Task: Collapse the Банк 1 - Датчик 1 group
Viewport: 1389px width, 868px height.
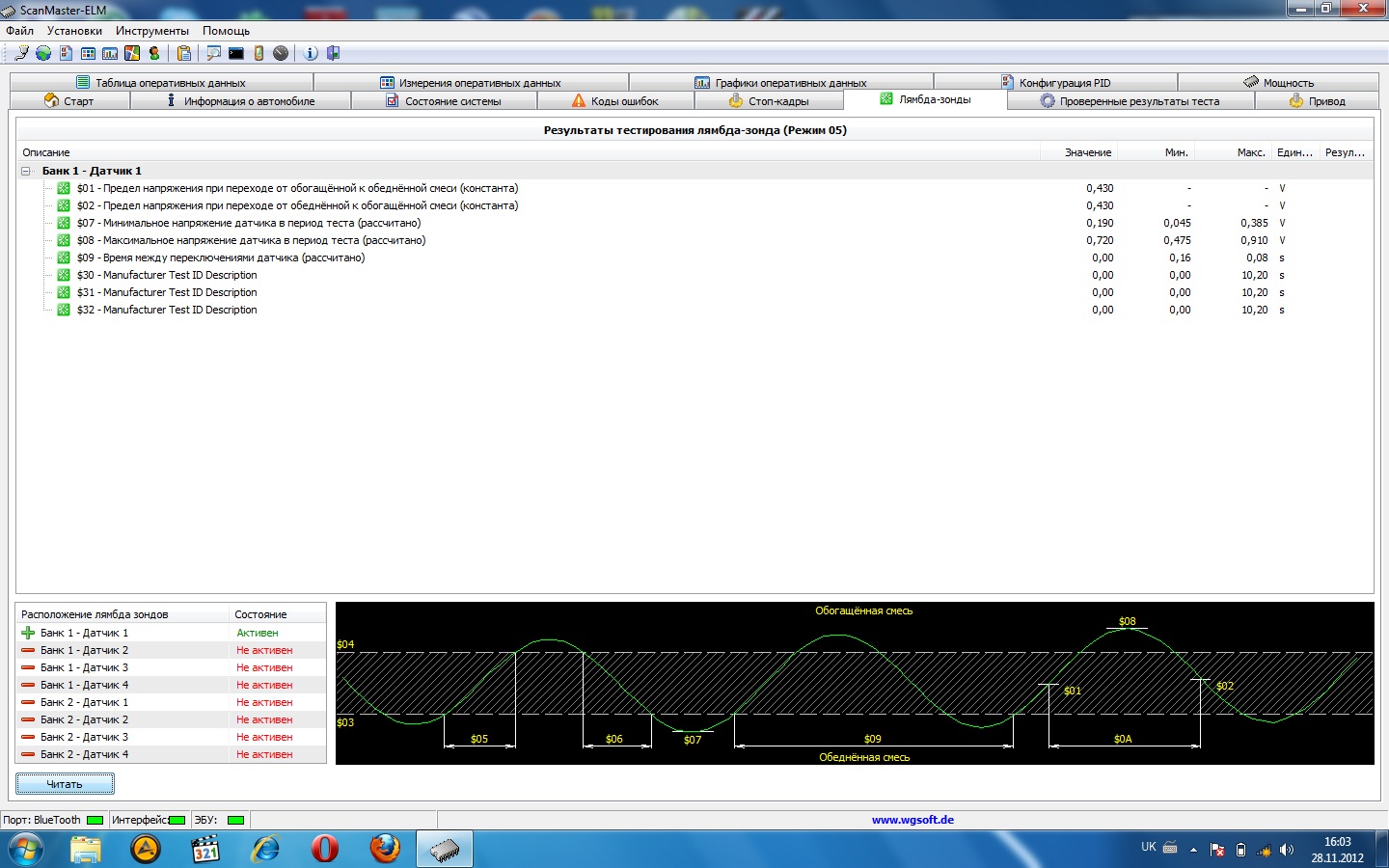Action: [x=27, y=171]
